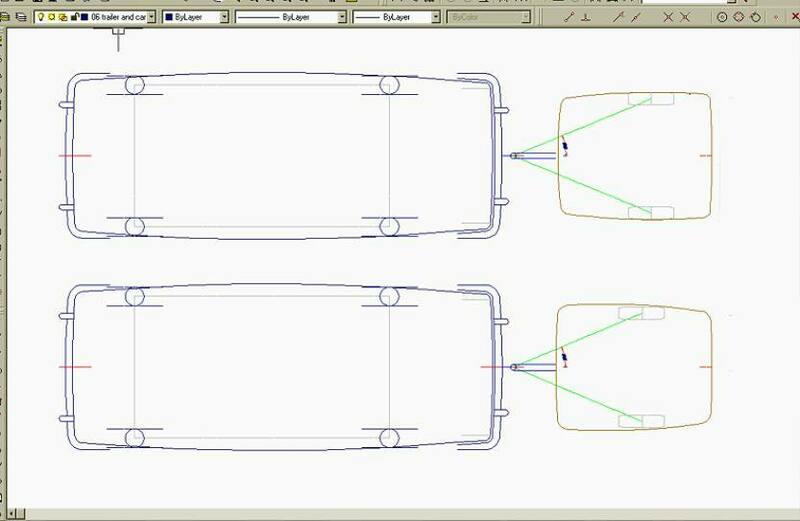Click the layer's blue color square
Viewport: 800px width, 521px height.
[x=84, y=17]
